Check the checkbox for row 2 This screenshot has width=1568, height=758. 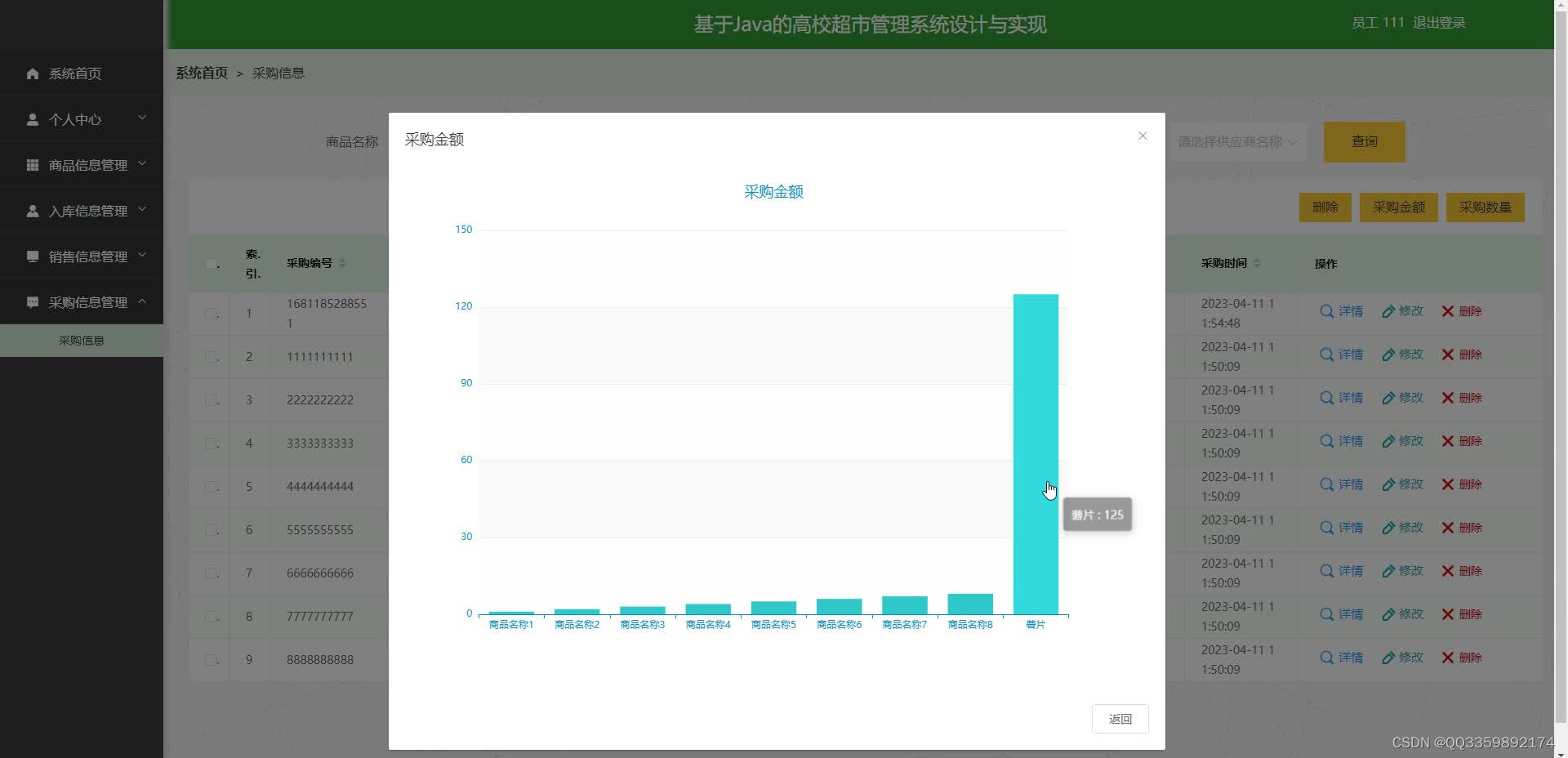[211, 357]
